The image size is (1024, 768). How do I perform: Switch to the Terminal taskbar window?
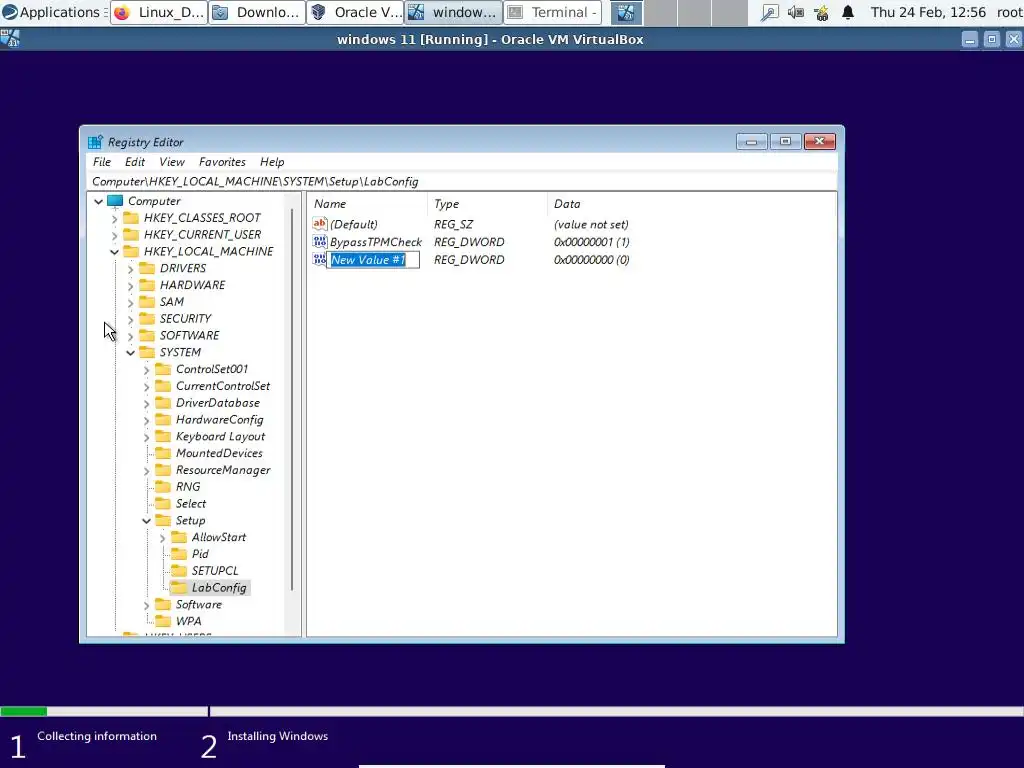(x=552, y=12)
